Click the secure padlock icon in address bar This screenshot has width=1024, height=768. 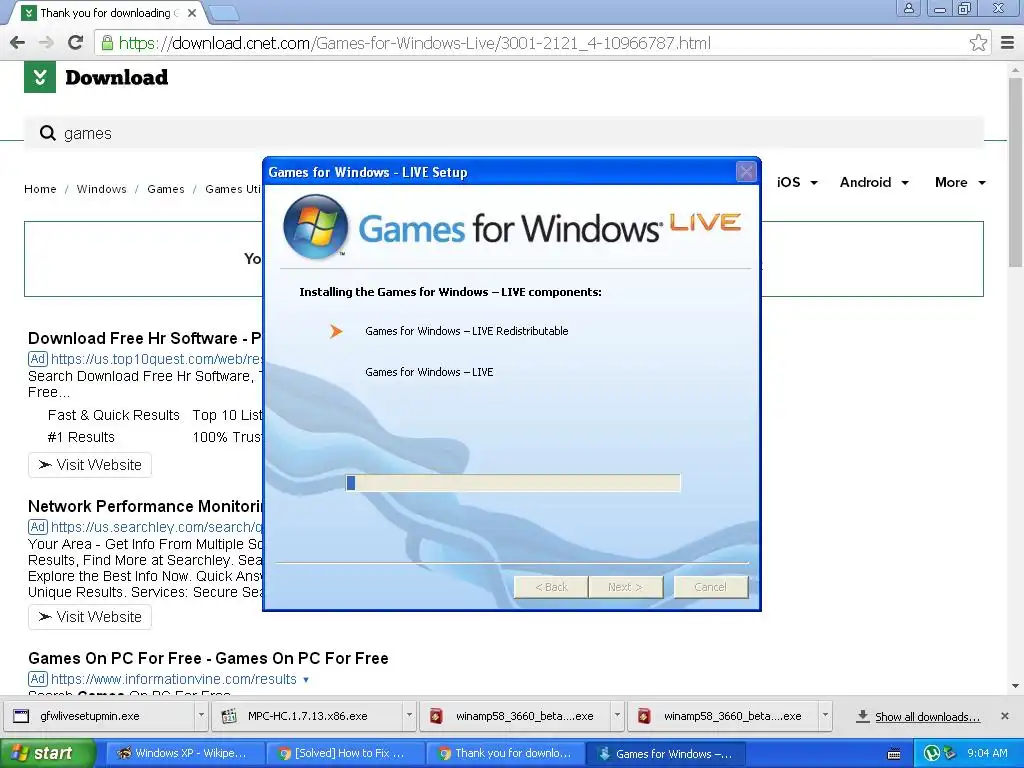tap(106, 43)
